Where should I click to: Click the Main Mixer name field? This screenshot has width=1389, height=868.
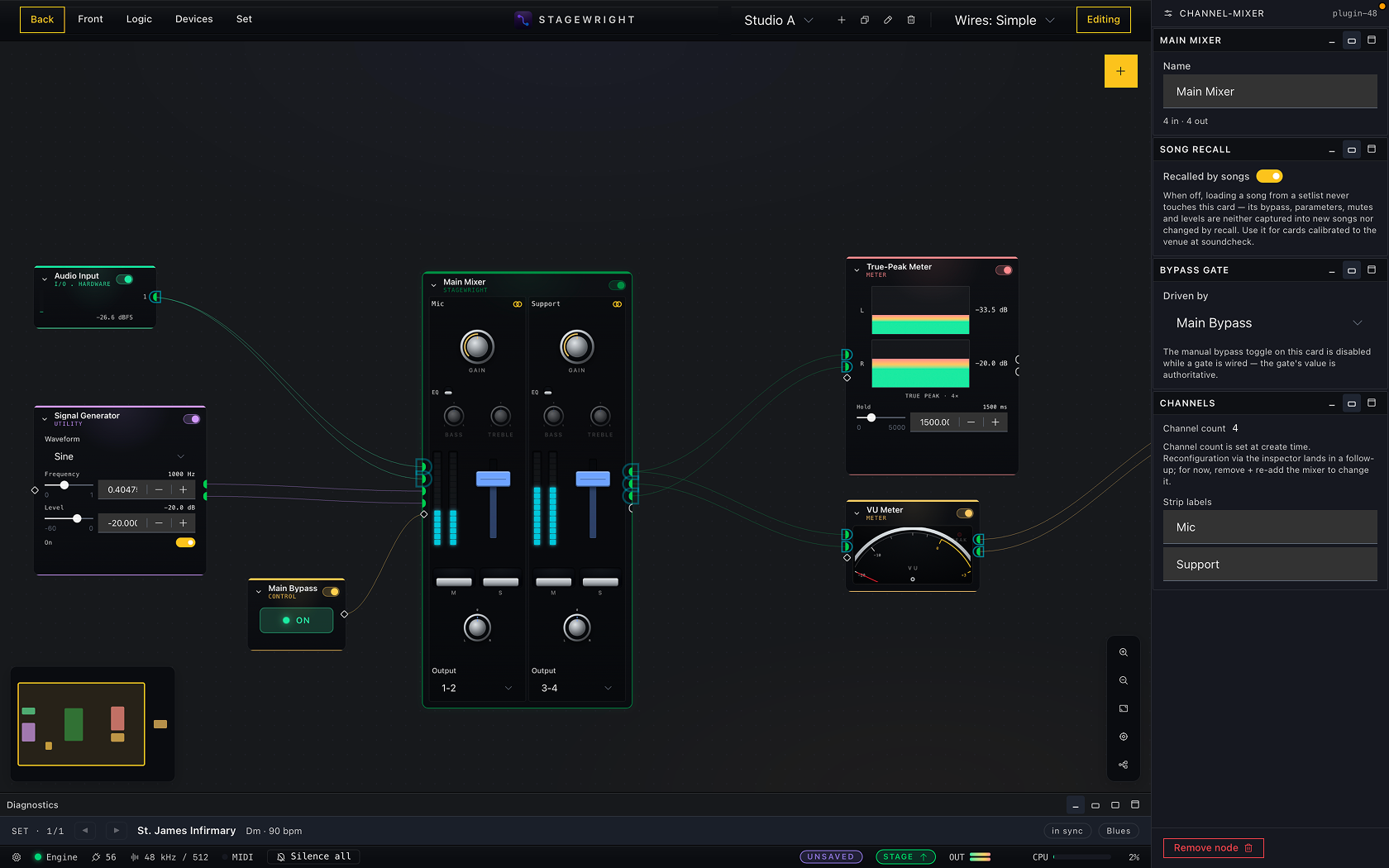[x=1270, y=92]
